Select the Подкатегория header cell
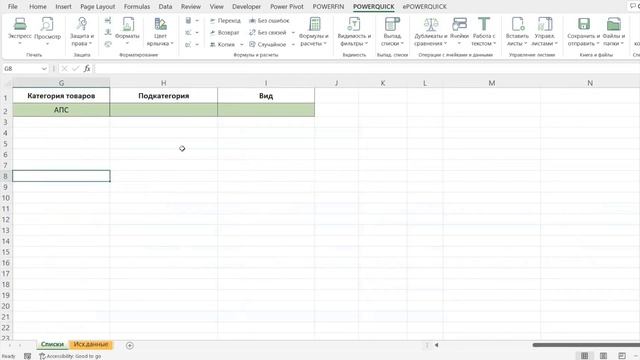 (x=164, y=96)
